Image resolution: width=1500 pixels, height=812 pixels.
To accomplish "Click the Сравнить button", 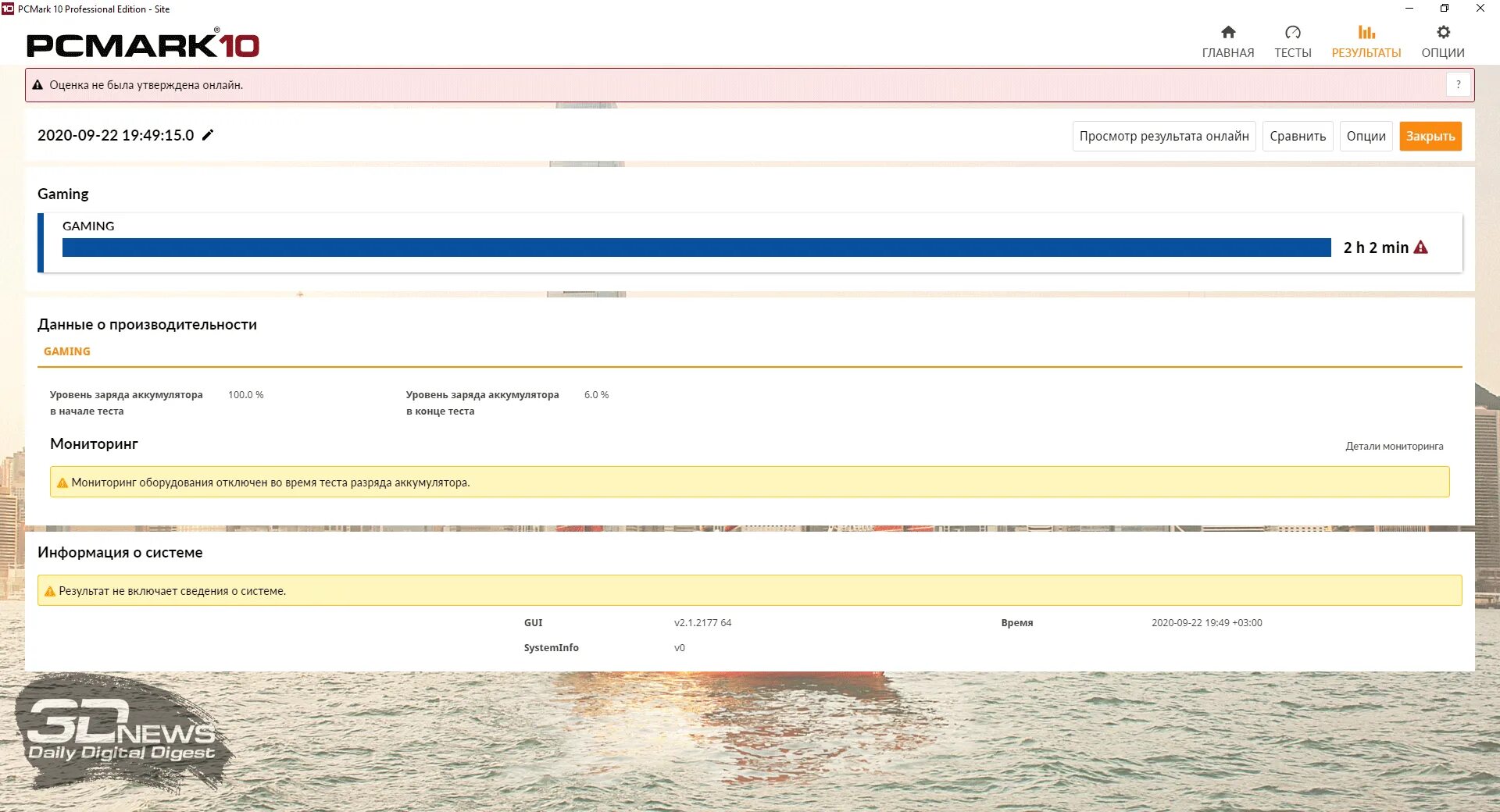I will 1298,136.
